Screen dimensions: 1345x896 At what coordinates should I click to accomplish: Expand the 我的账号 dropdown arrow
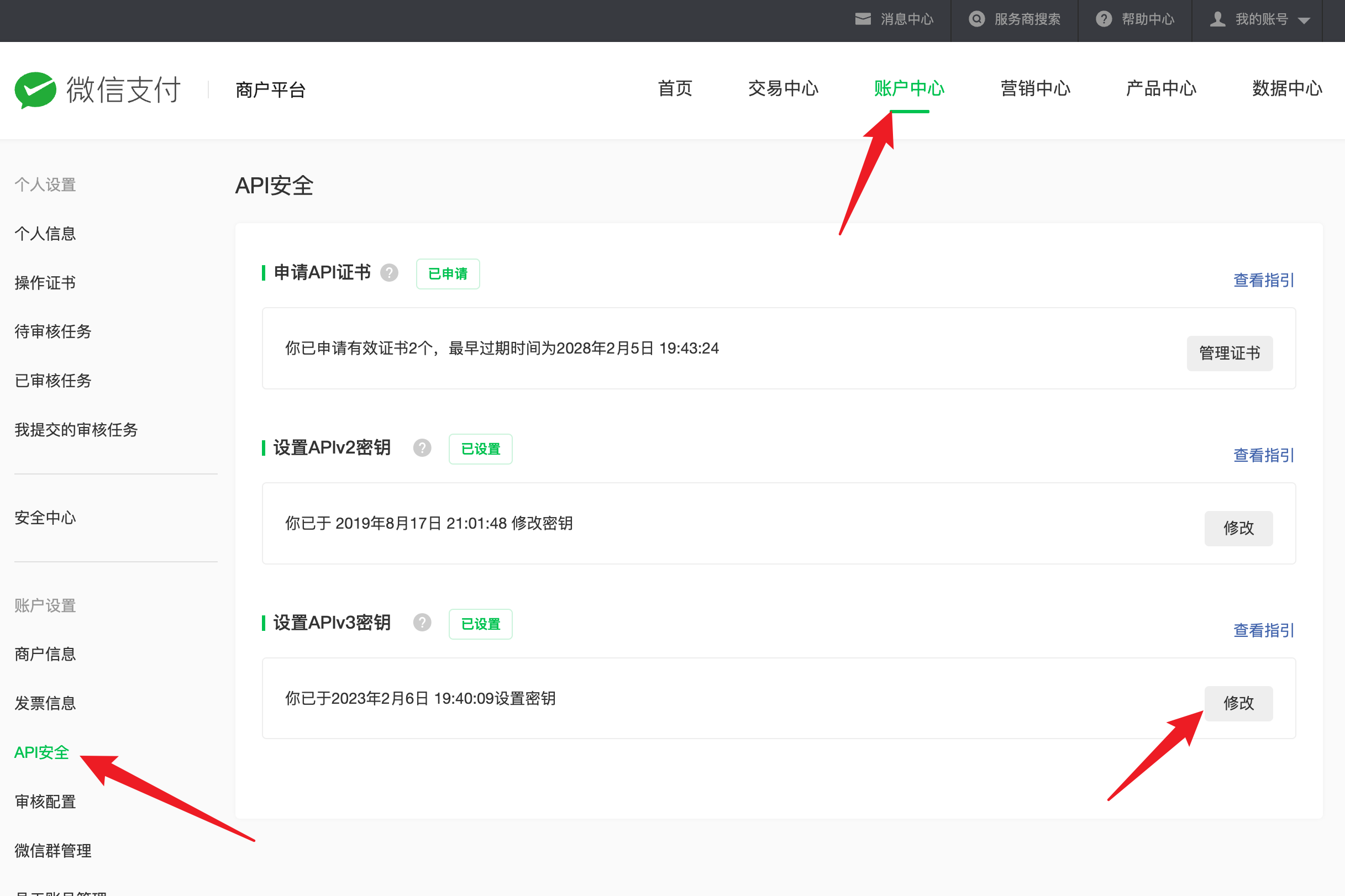[1304, 21]
